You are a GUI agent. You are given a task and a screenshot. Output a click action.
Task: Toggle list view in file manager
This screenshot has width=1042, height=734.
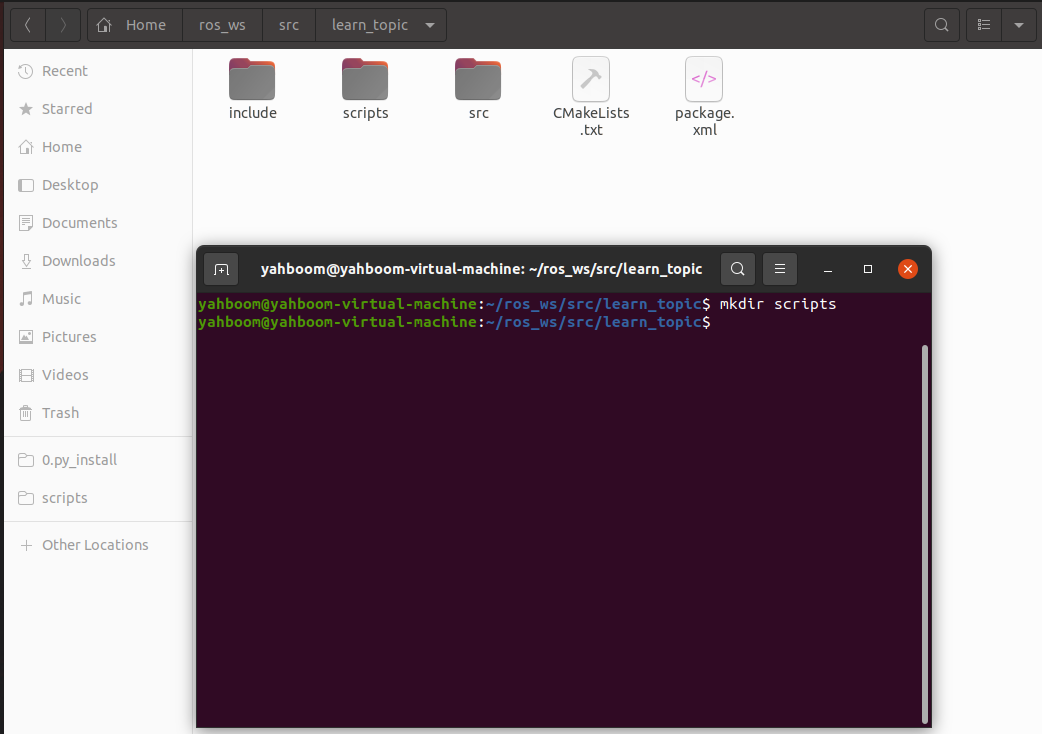tap(984, 25)
